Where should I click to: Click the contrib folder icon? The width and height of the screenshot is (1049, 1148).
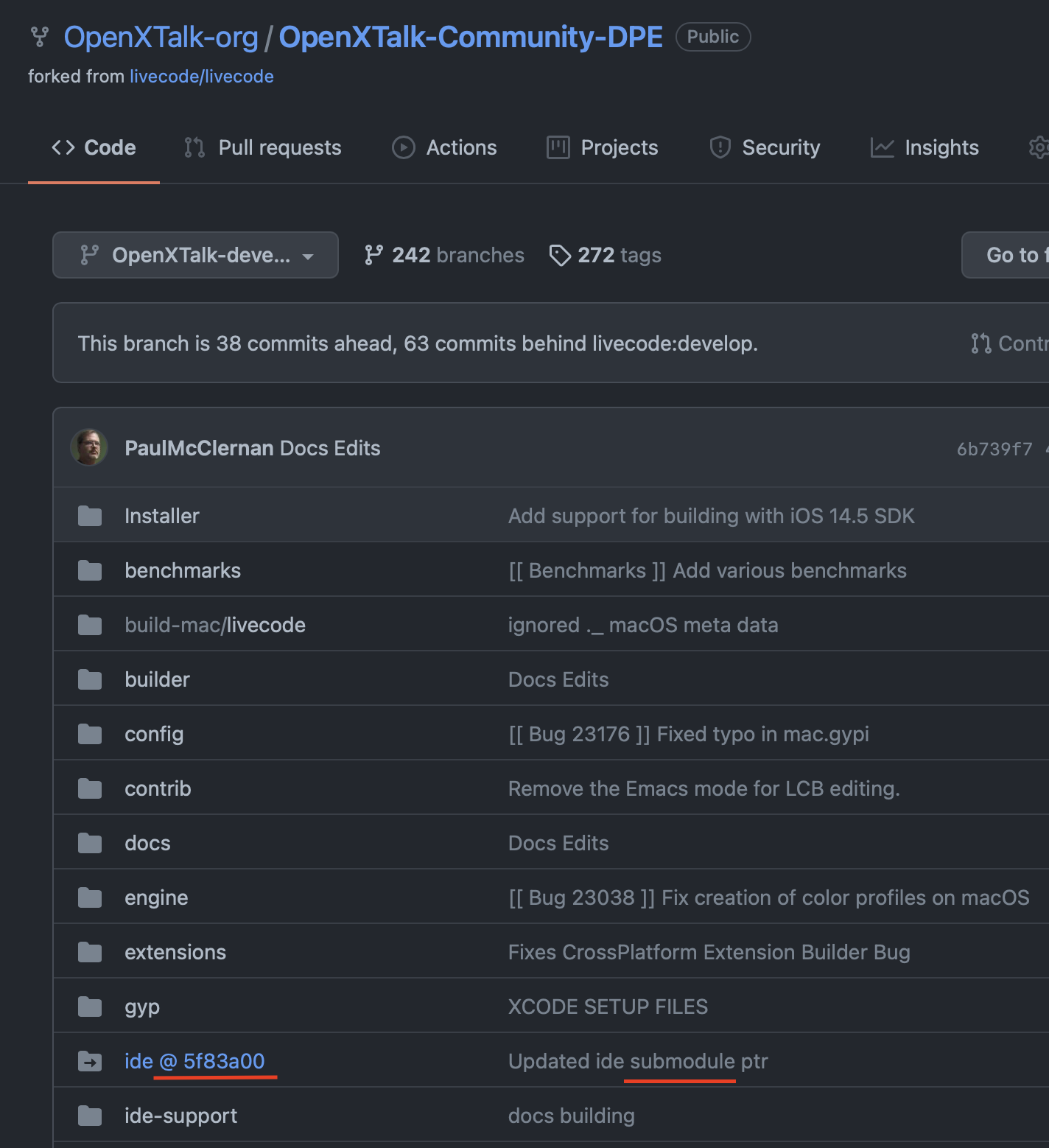[90, 788]
